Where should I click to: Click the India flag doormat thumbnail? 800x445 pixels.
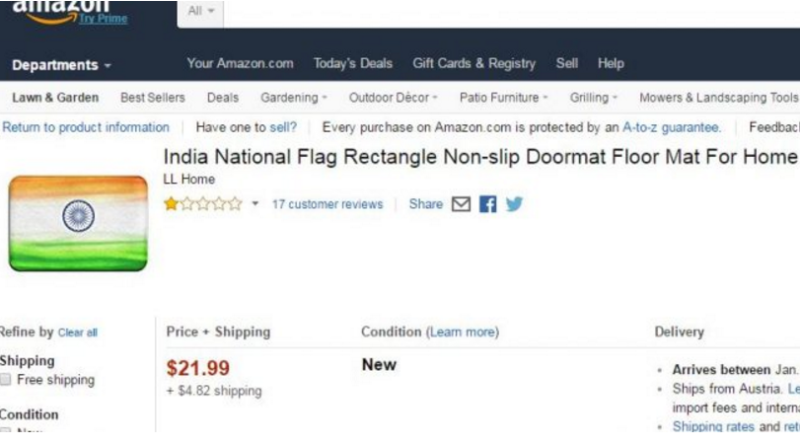(x=78, y=222)
